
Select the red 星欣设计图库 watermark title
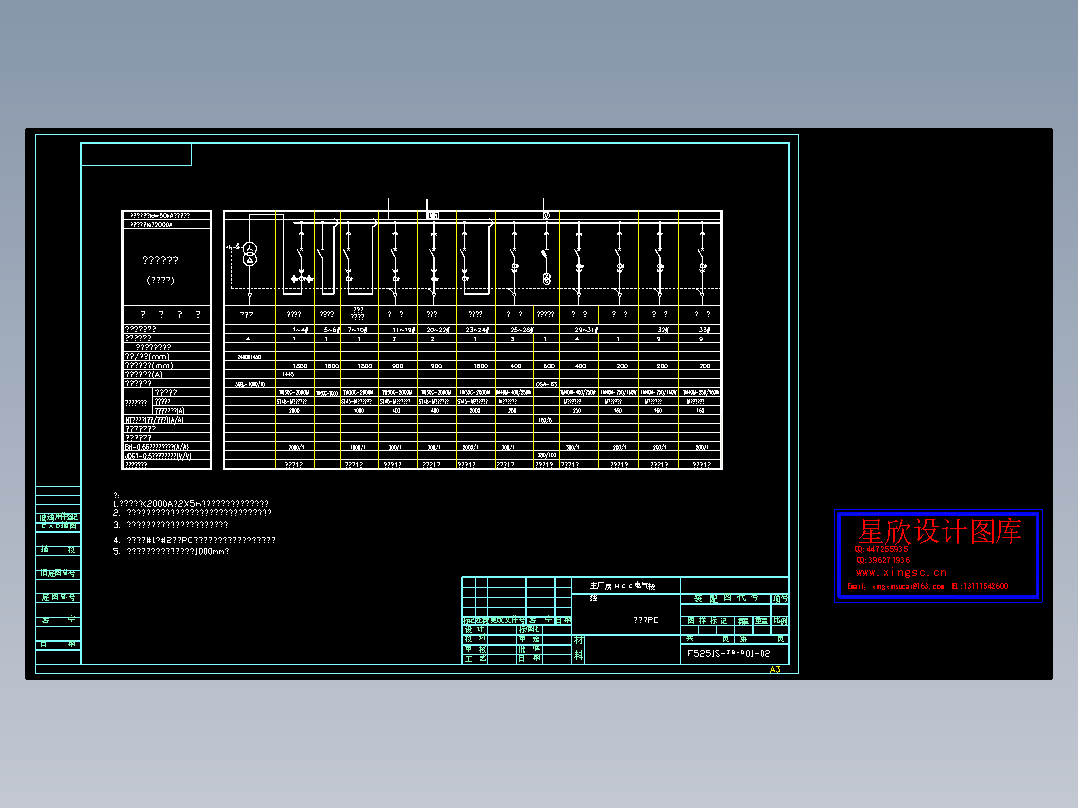[939, 532]
